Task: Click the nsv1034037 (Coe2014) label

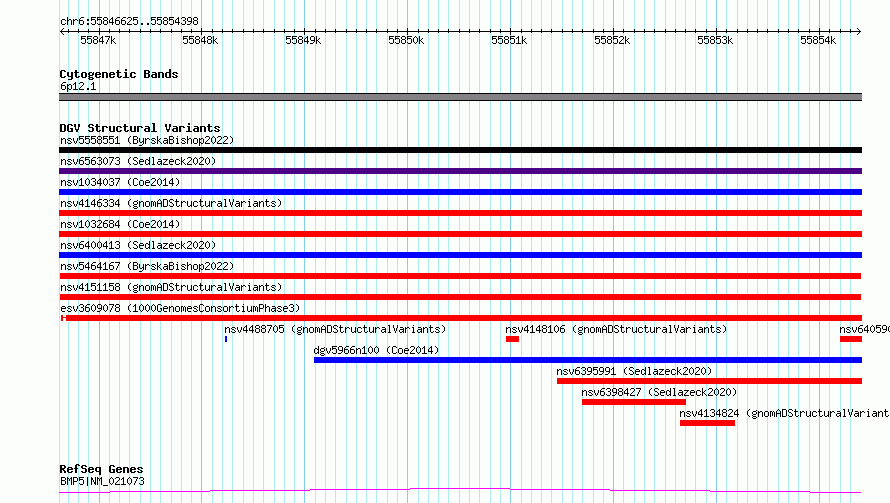Action: click(120, 182)
